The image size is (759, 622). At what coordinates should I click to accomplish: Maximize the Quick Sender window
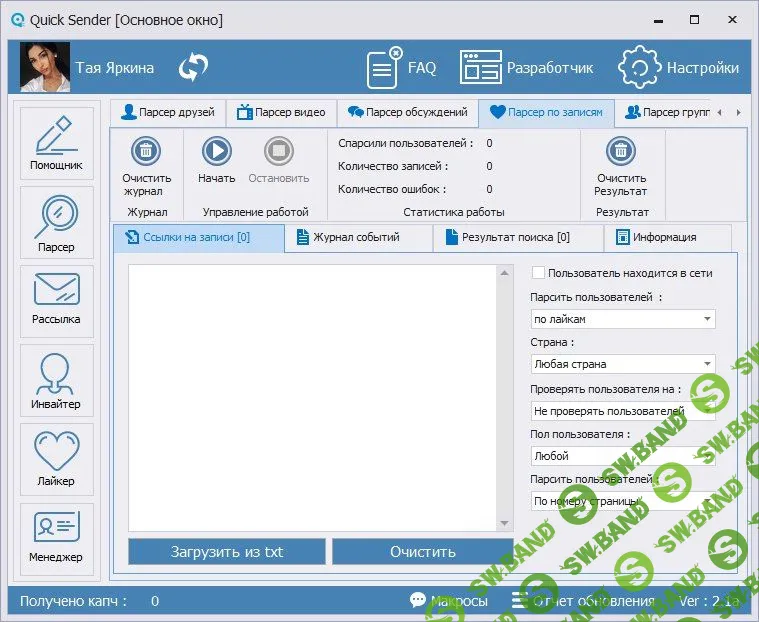tap(694, 20)
